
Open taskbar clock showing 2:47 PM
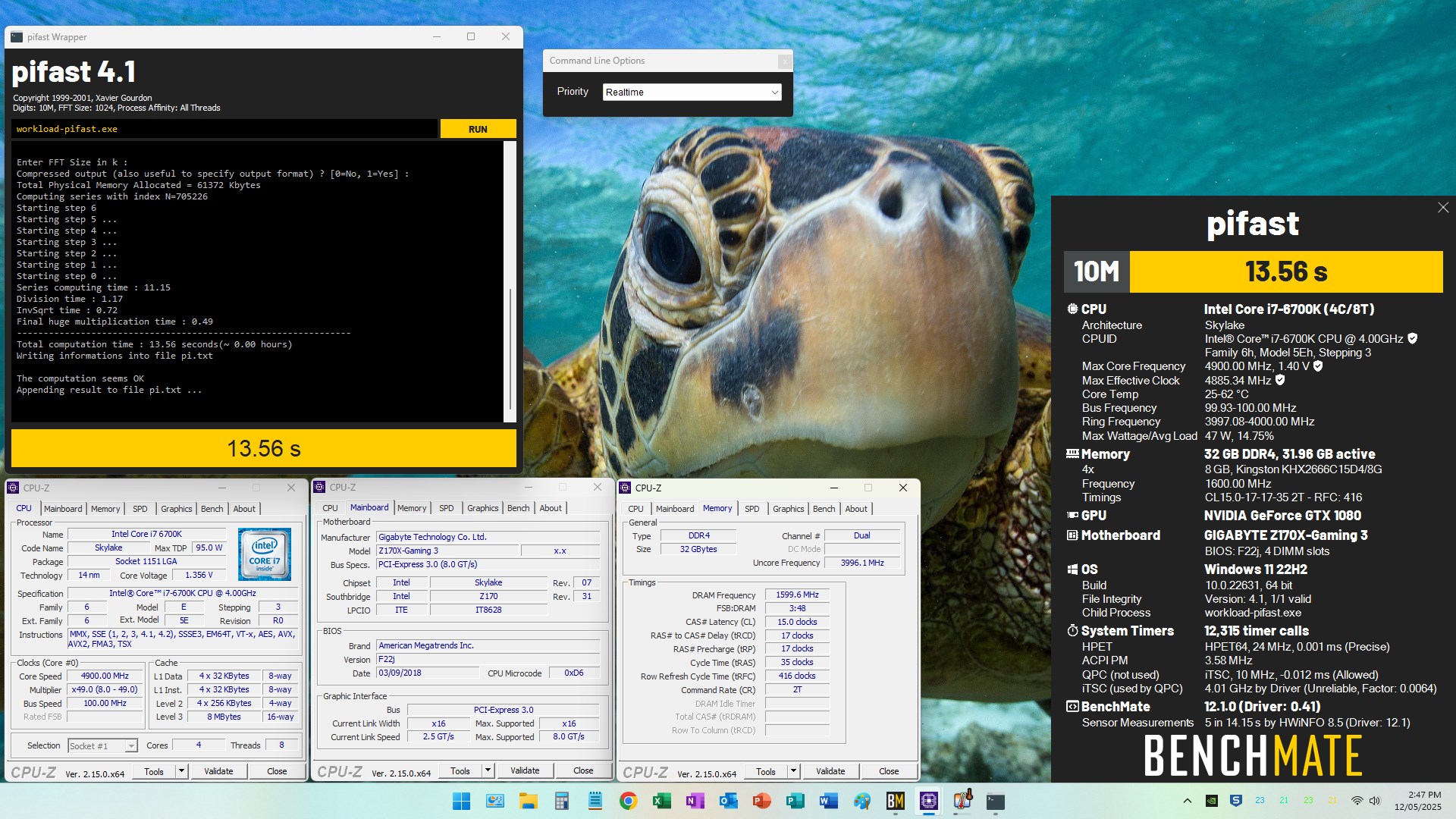tap(1417, 801)
